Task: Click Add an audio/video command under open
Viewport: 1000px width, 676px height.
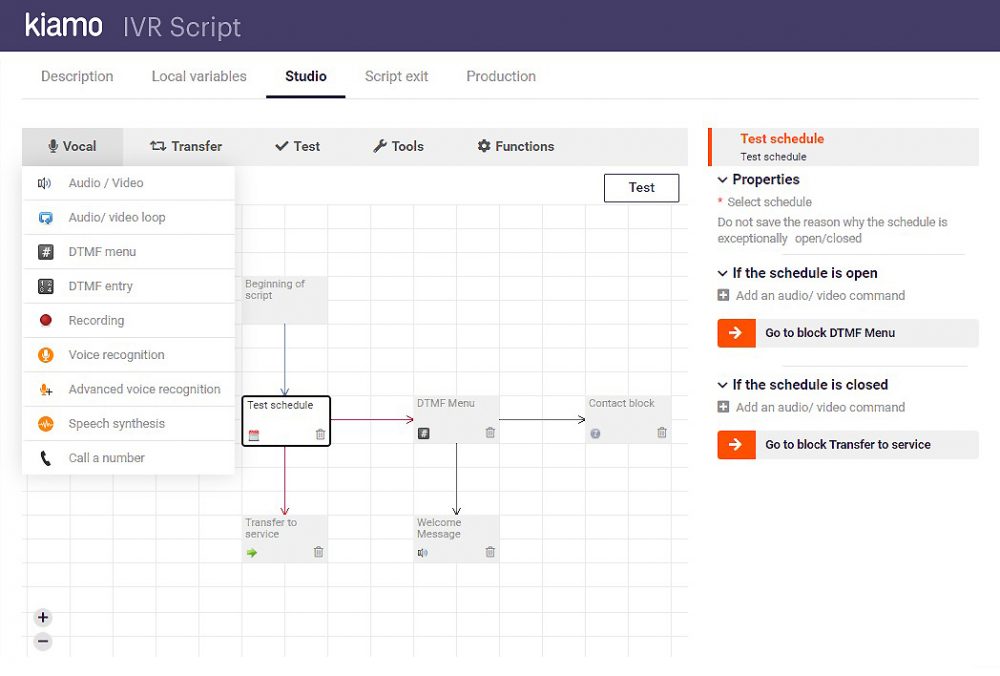Action: coord(820,295)
